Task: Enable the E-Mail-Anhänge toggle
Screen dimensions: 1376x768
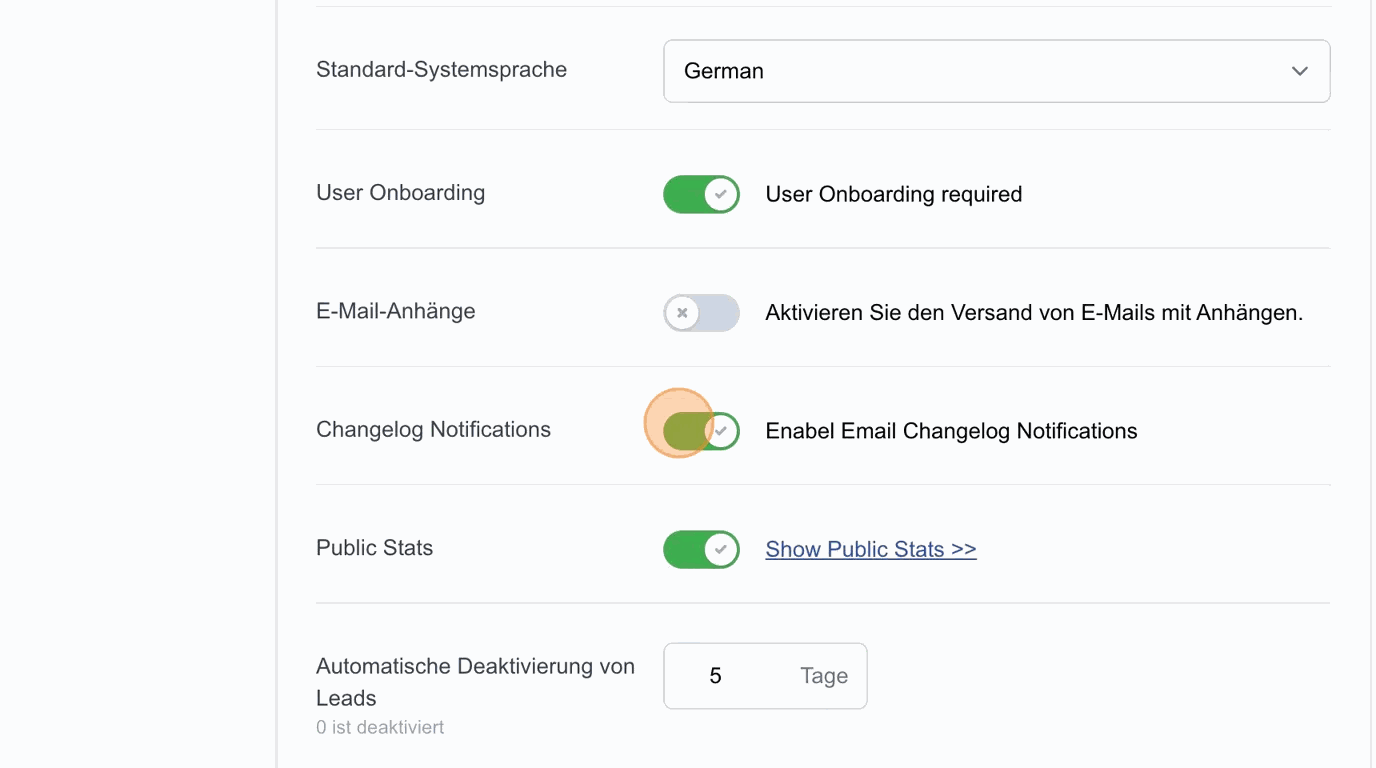Action: [701, 313]
